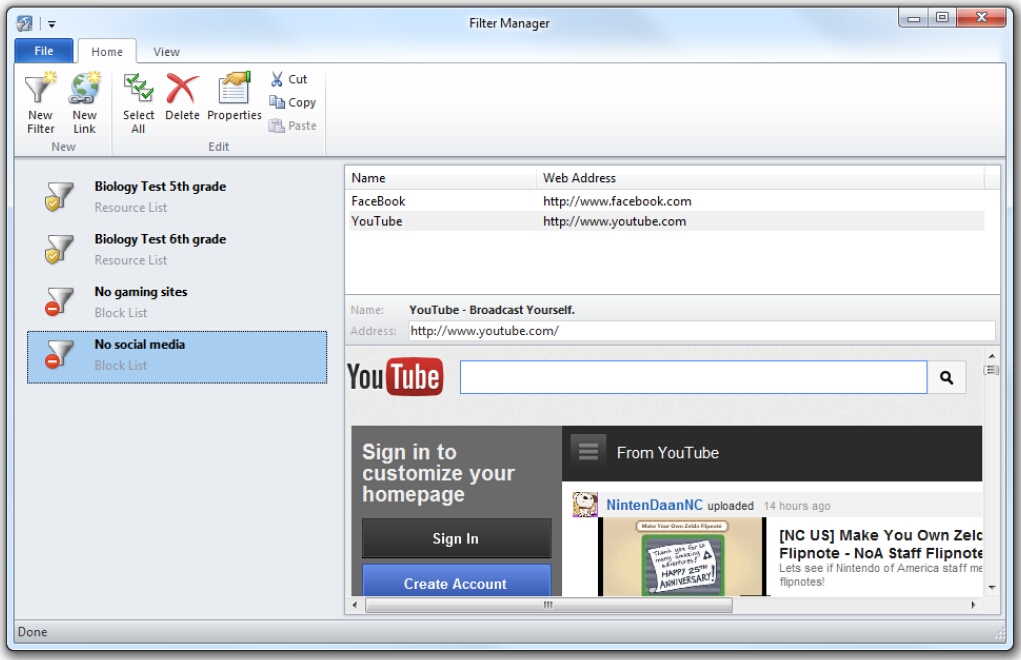Image resolution: width=1021 pixels, height=660 pixels.
Task: Sort by the Name column header
Action: tap(441, 178)
